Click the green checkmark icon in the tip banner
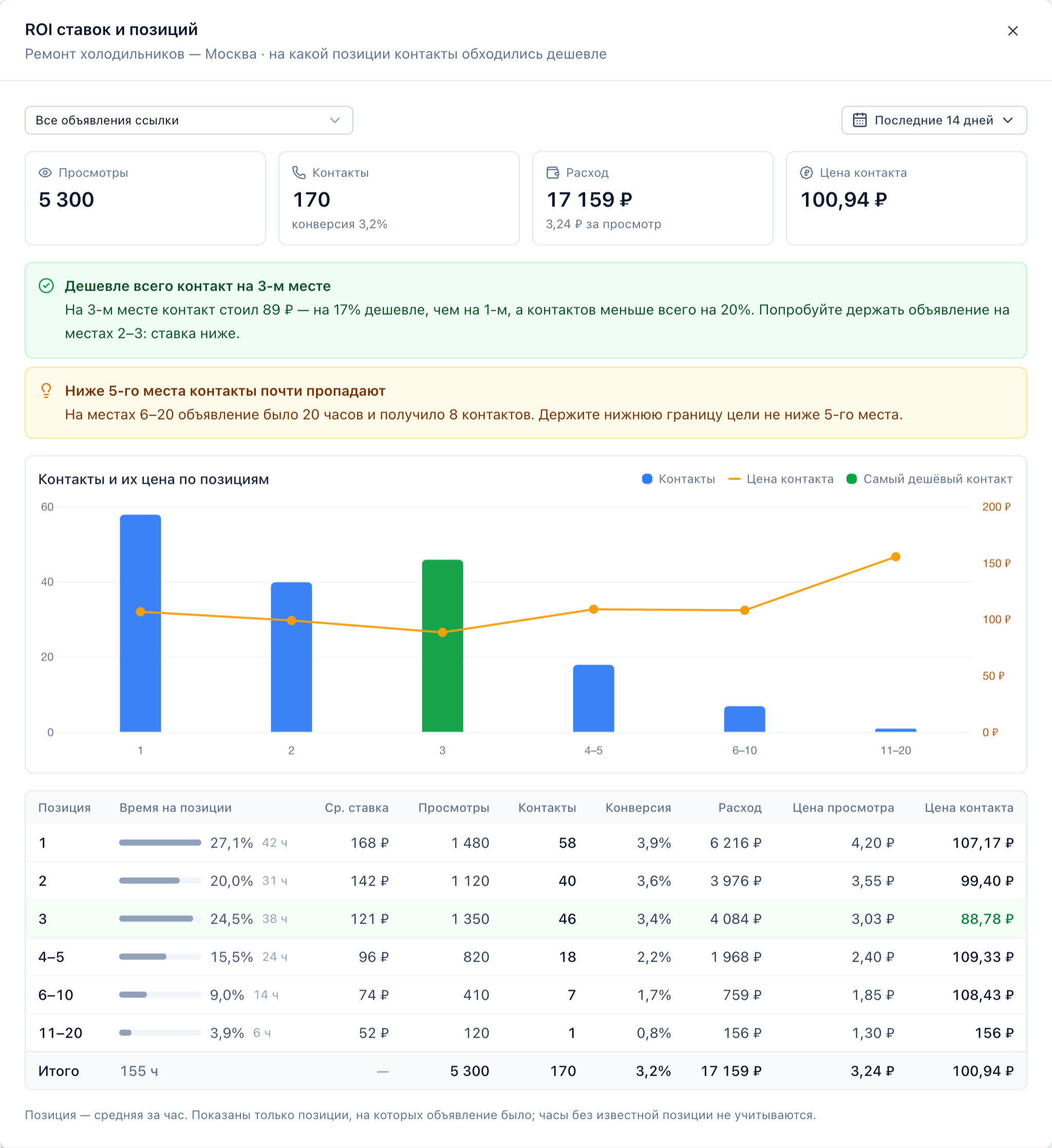The height and width of the screenshot is (1148, 1052). (x=46, y=286)
